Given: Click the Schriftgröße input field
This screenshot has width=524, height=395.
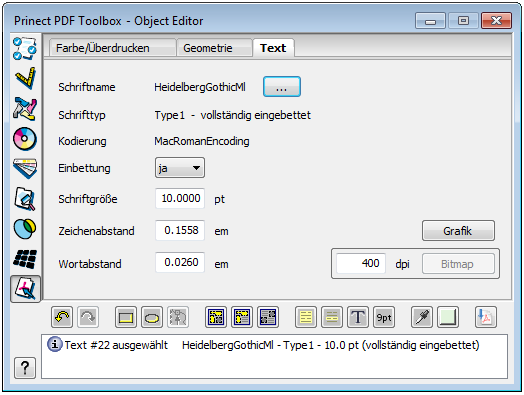Looking at the screenshot, I should [180, 199].
